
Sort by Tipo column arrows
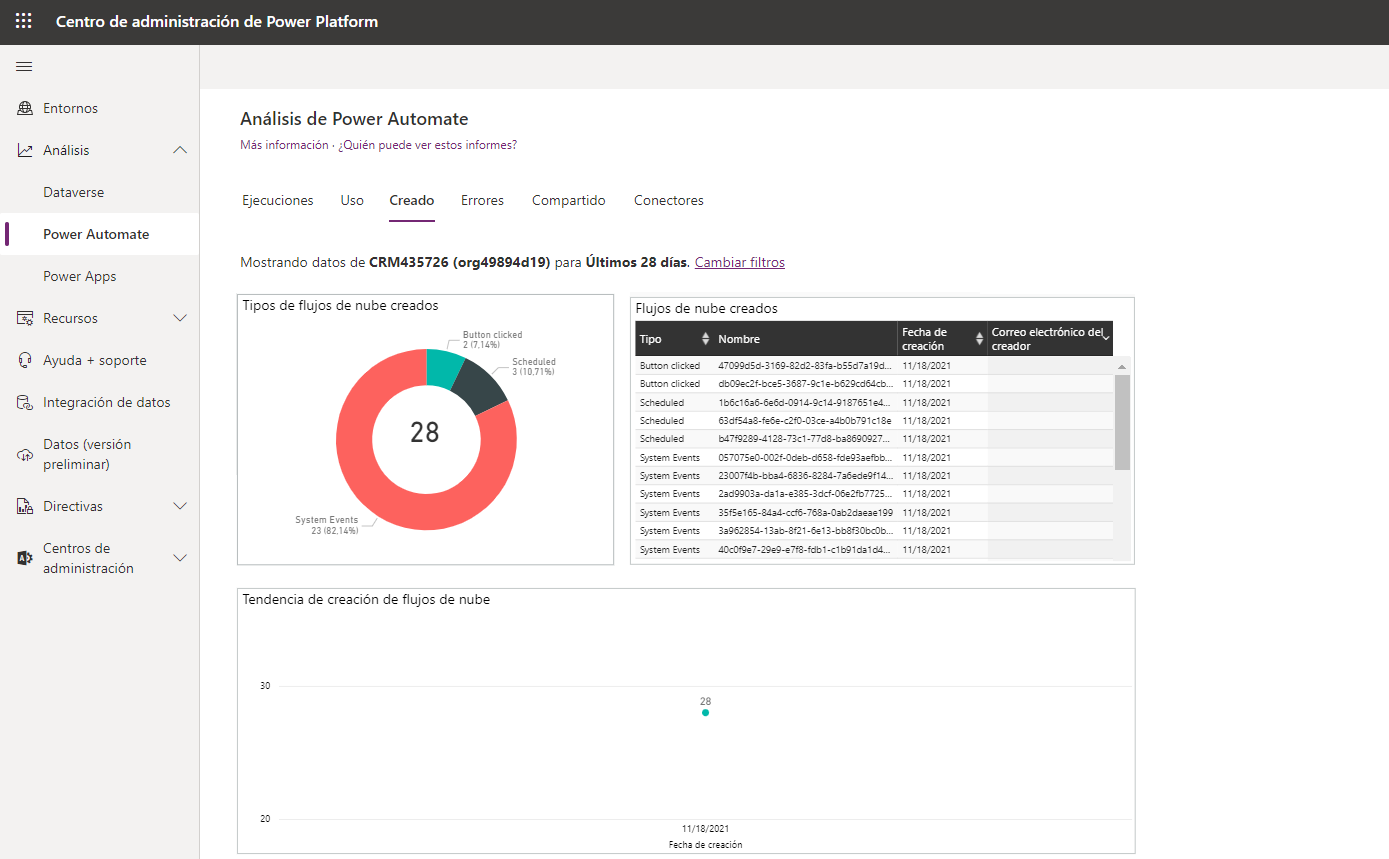coord(705,339)
